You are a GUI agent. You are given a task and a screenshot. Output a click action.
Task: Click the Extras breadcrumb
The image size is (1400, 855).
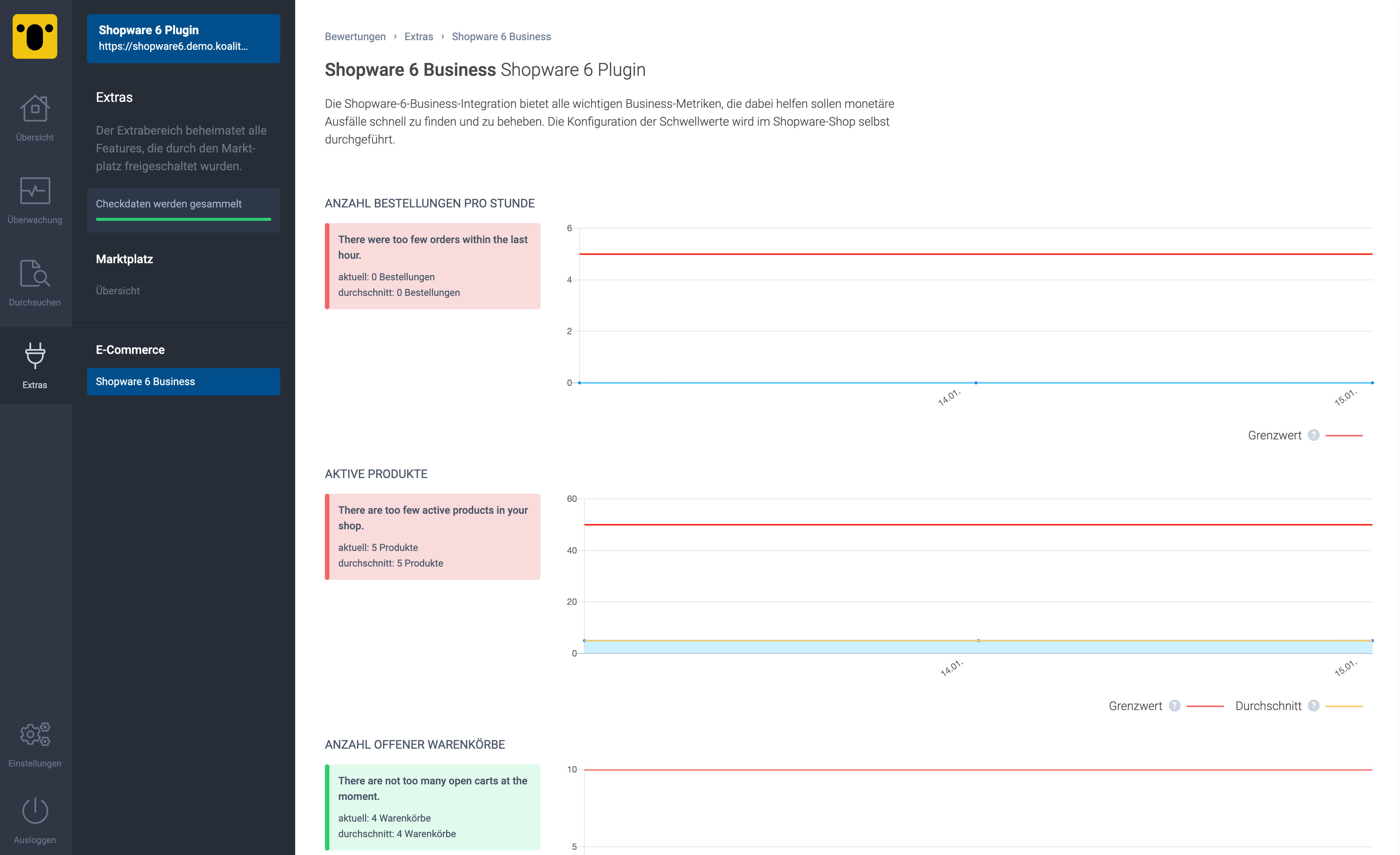click(x=419, y=36)
